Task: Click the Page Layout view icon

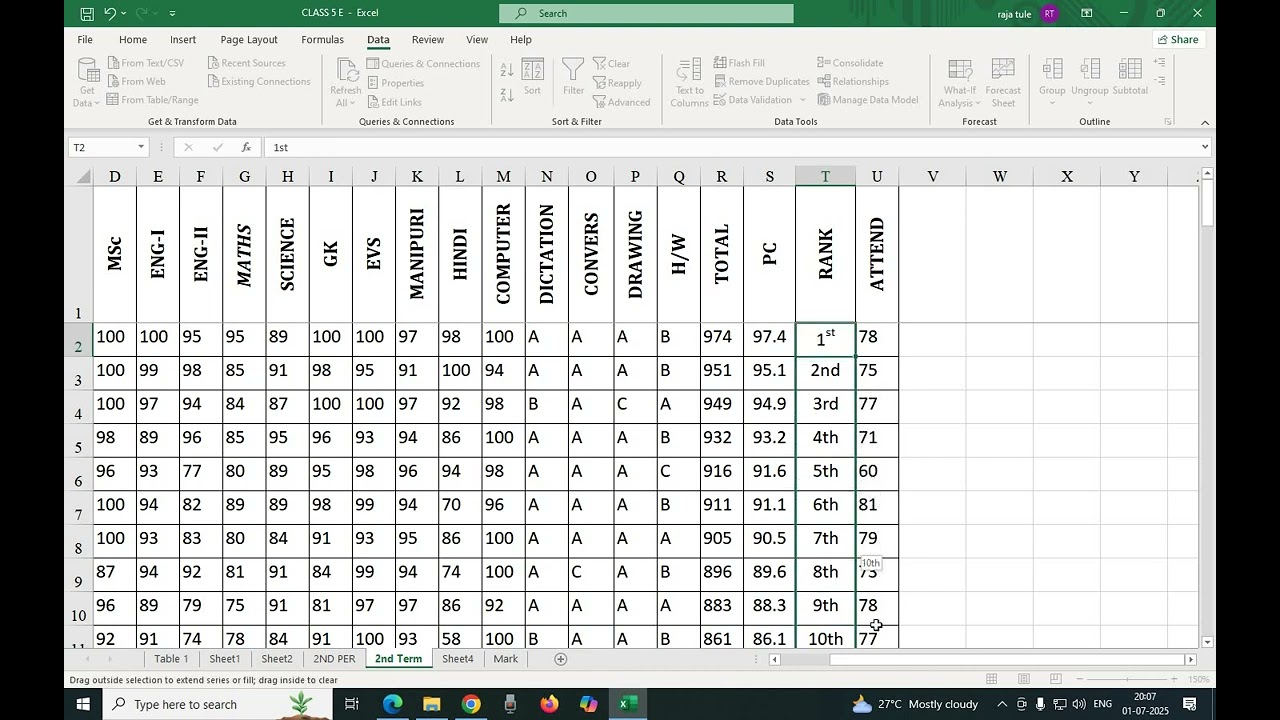Action: coord(1023,679)
